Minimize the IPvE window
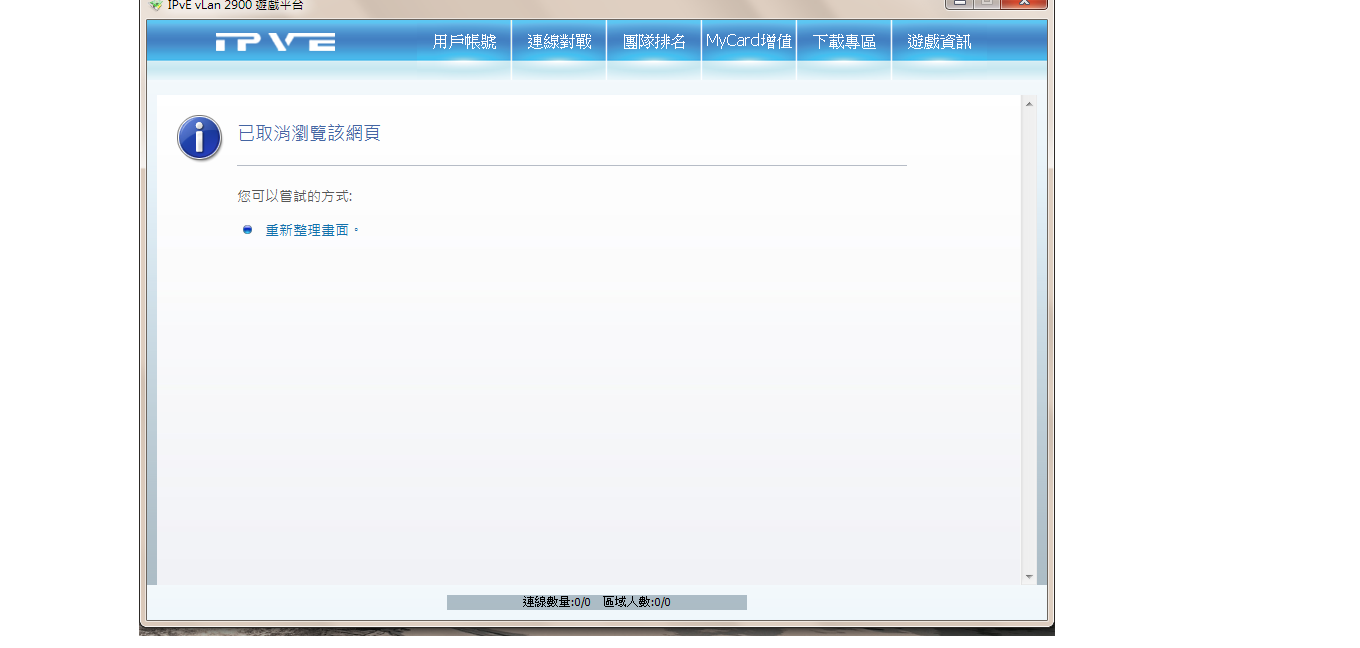 coord(959,3)
